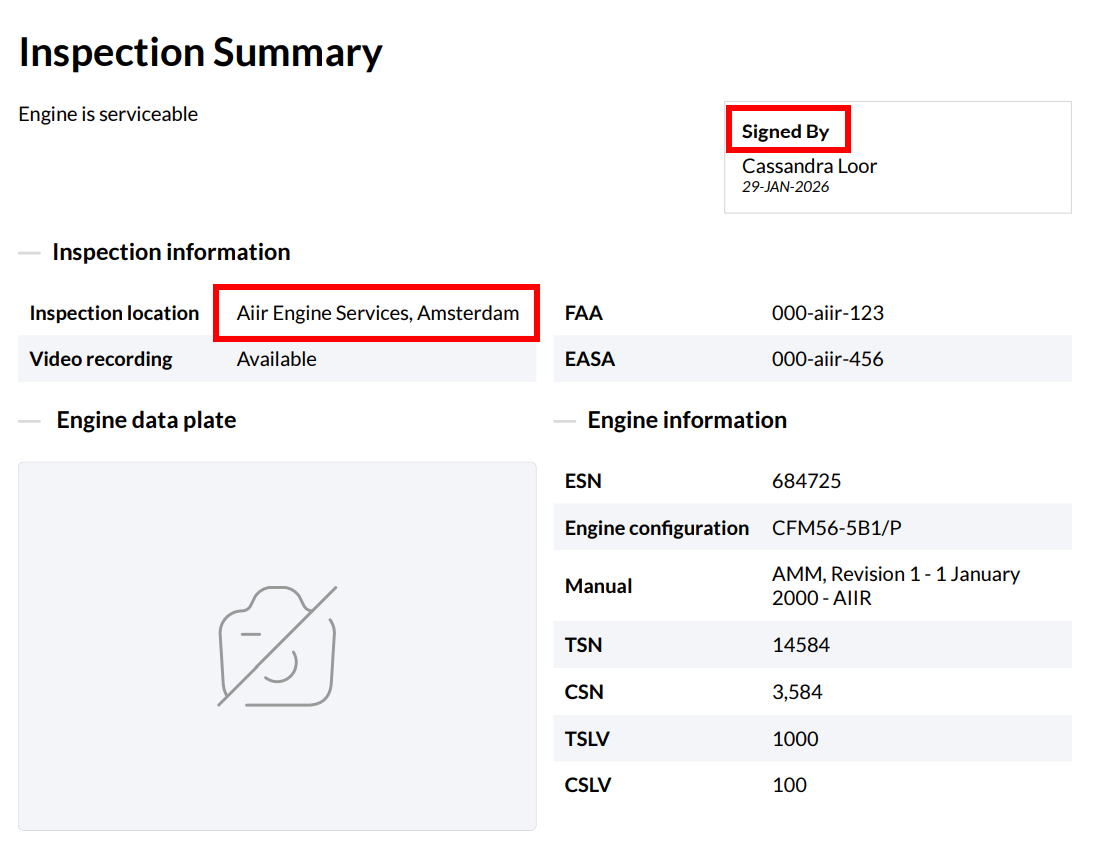Click the Engine data plate section header
Screen dimensions: 1093x846
(146, 420)
